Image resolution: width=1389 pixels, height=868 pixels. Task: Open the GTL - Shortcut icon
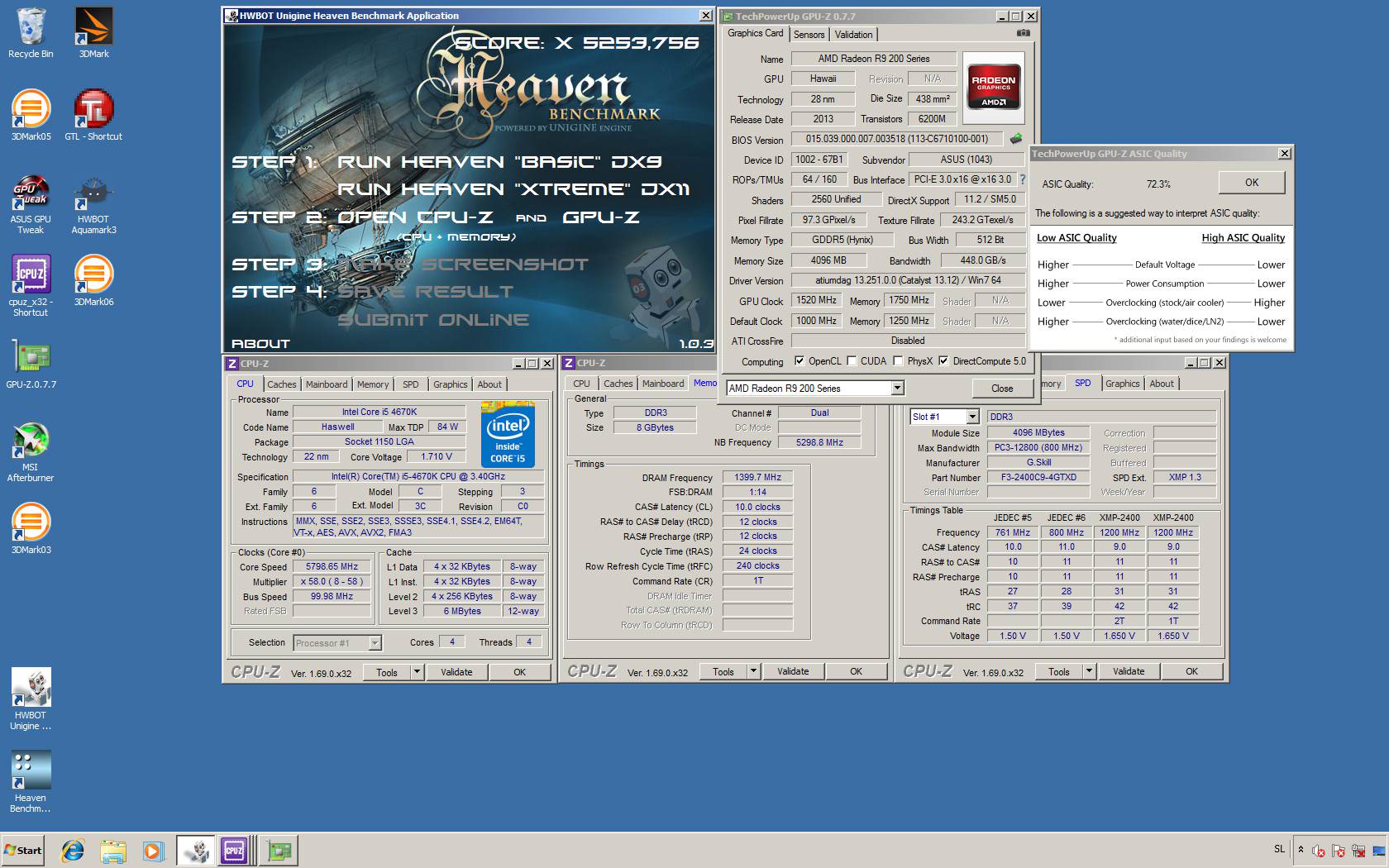pos(93,116)
